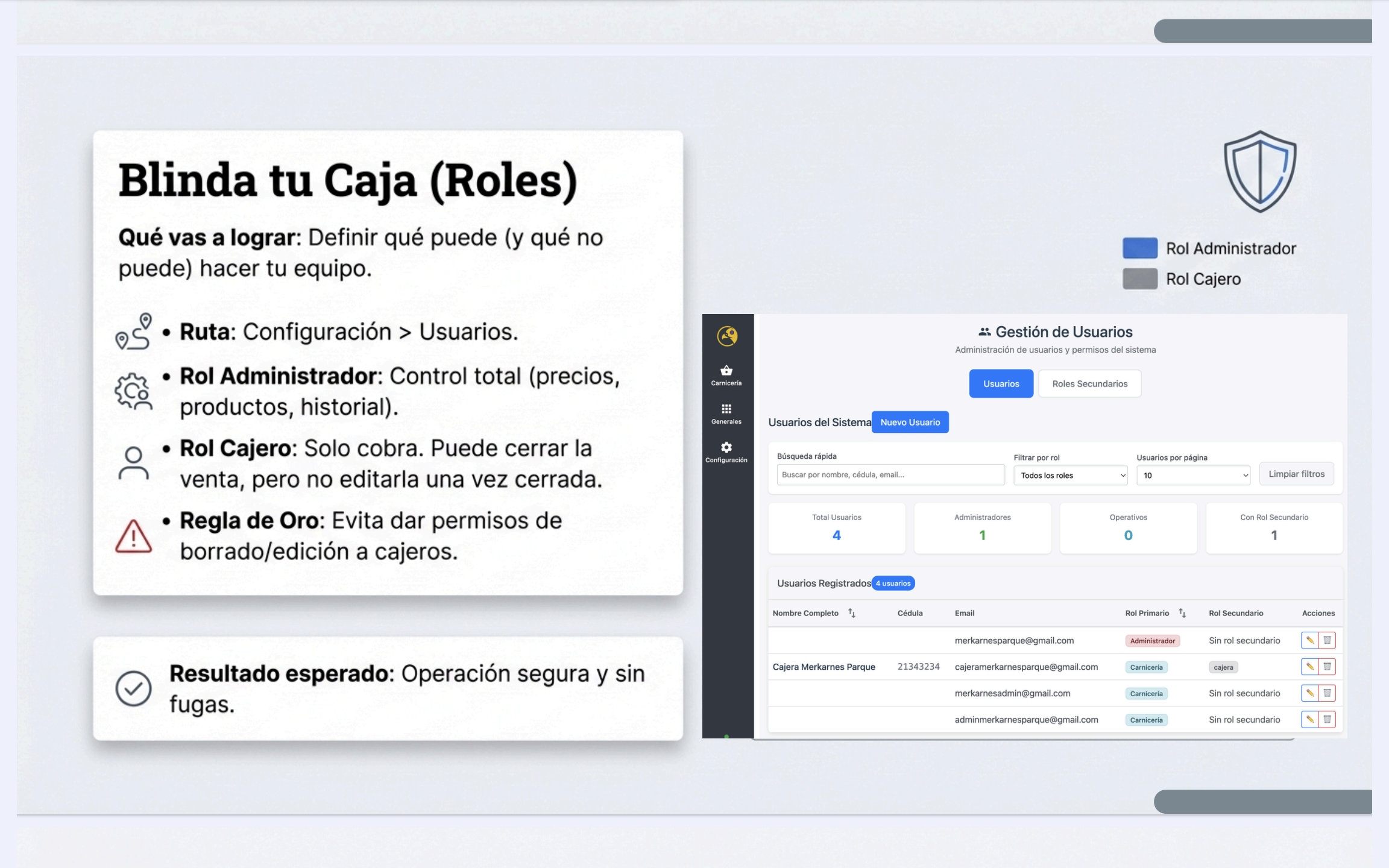Edit the merkarnesadmin@gmail.com user with the pencil icon
Viewport: 1389px width, 868px height.
pyautogui.click(x=1309, y=693)
